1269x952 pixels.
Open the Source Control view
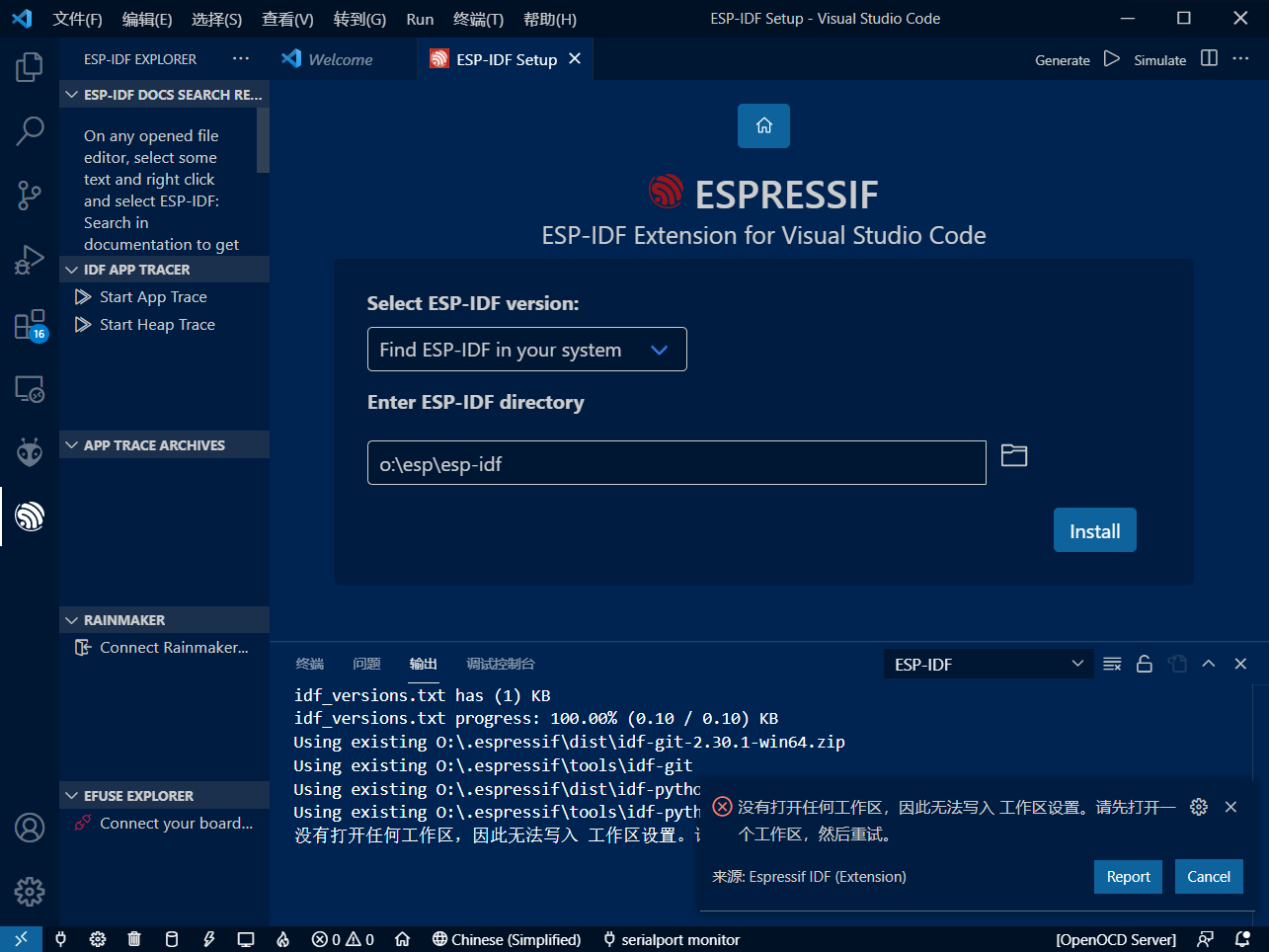tap(30, 195)
